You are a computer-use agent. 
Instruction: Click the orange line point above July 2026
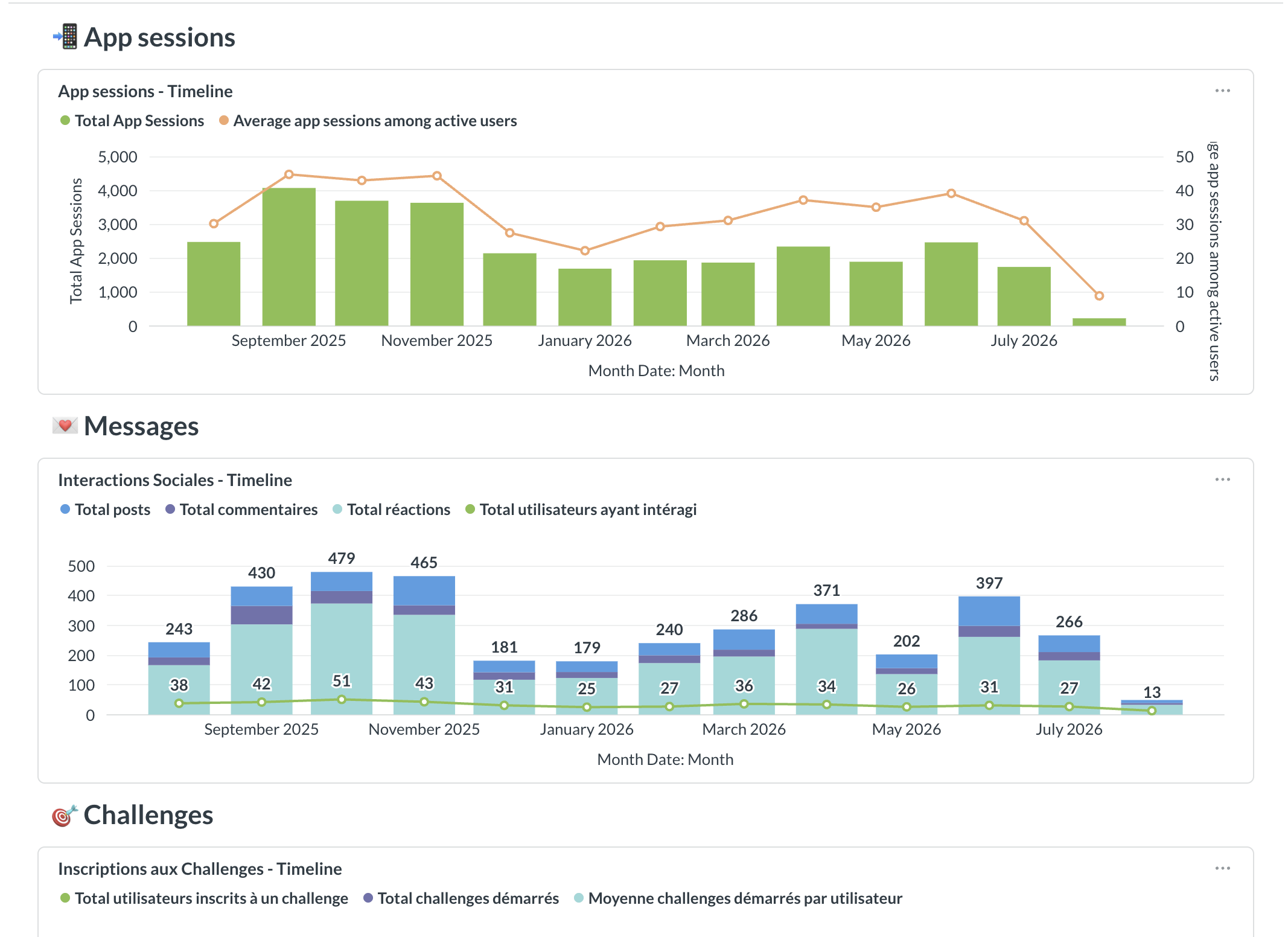[1024, 221]
